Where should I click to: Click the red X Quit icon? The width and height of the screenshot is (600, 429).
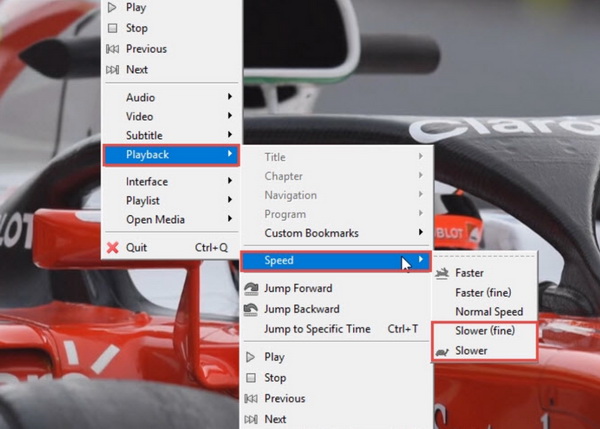112,248
